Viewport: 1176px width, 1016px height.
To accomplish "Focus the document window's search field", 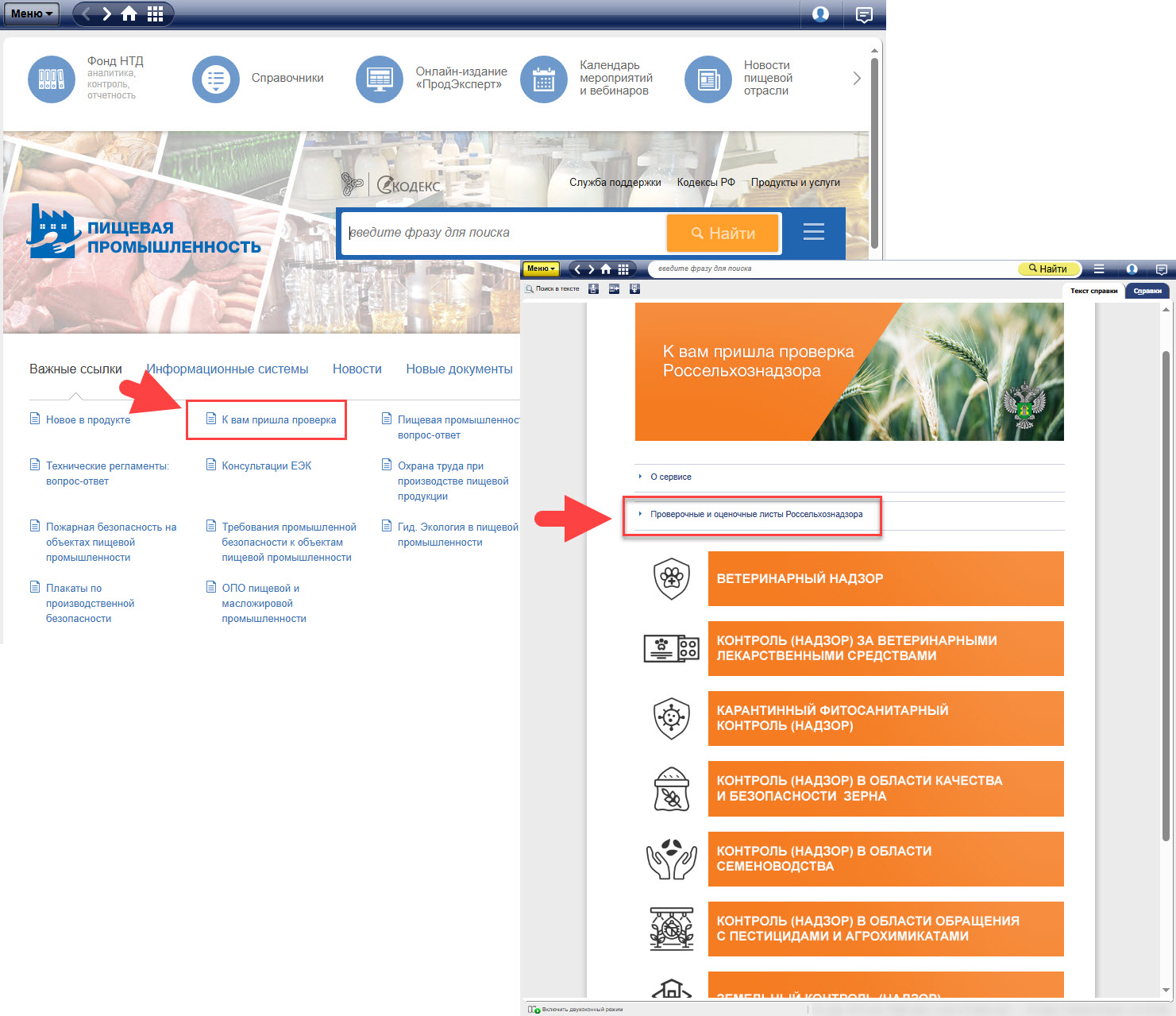I will click(834, 268).
